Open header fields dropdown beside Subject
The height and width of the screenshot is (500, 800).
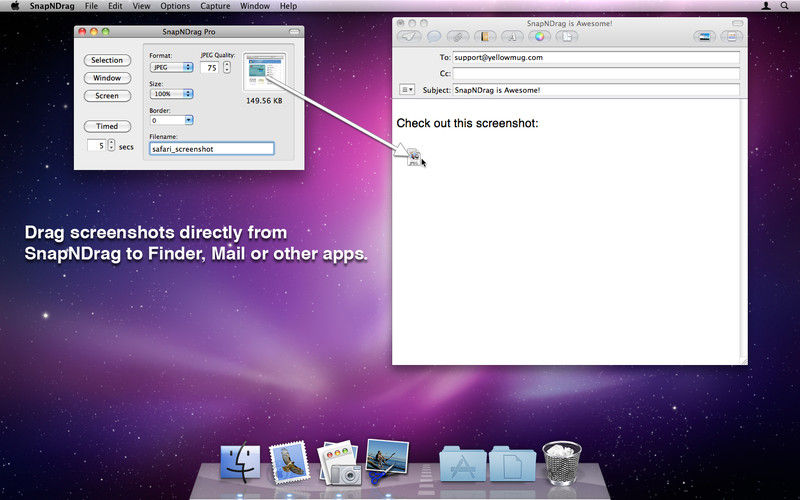[x=407, y=90]
